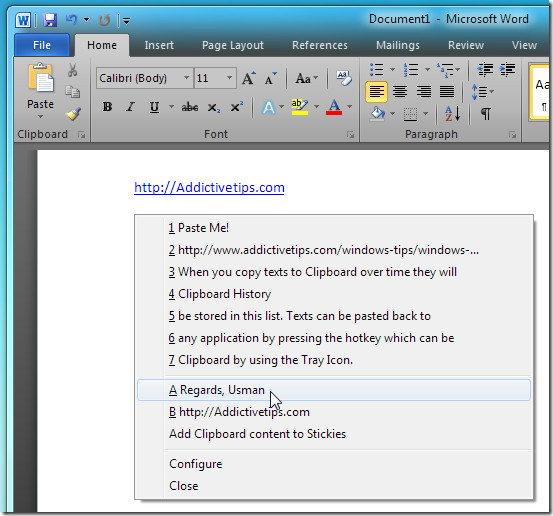Open the Review tab
This screenshot has width=553, height=516.
(466, 45)
